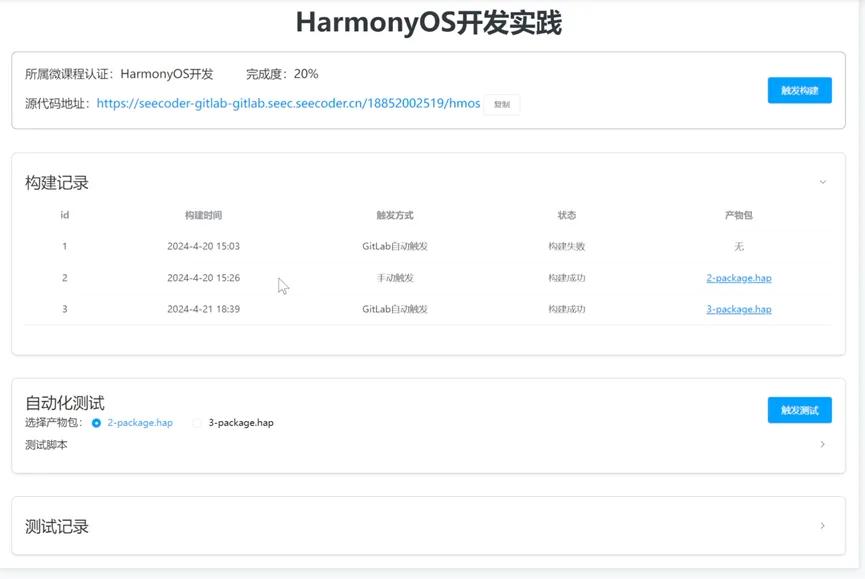Image resolution: width=865 pixels, height=579 pixels.
Task: Click the 2024-4-21 18:39 build time cell
Action: 204,309
